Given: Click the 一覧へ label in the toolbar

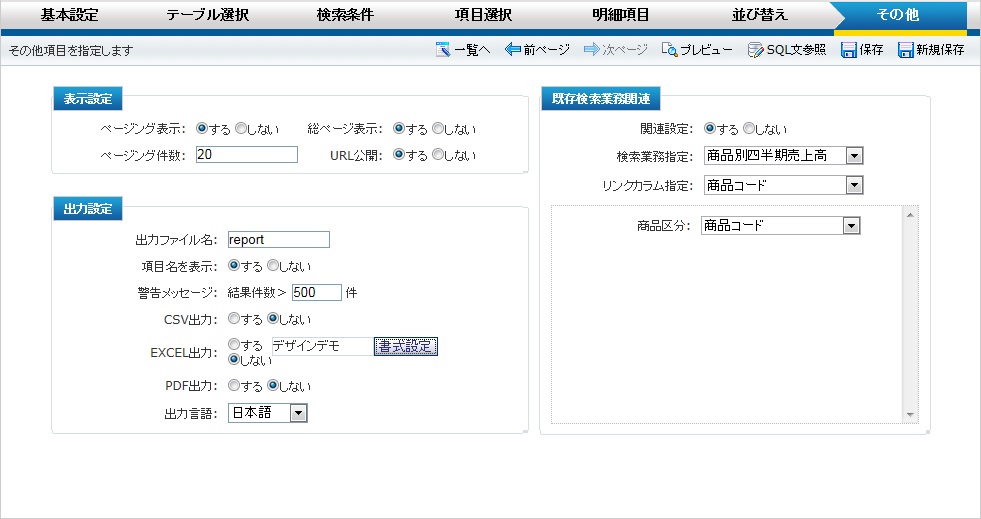Looking at the screenshot, I should coord(472,49).
